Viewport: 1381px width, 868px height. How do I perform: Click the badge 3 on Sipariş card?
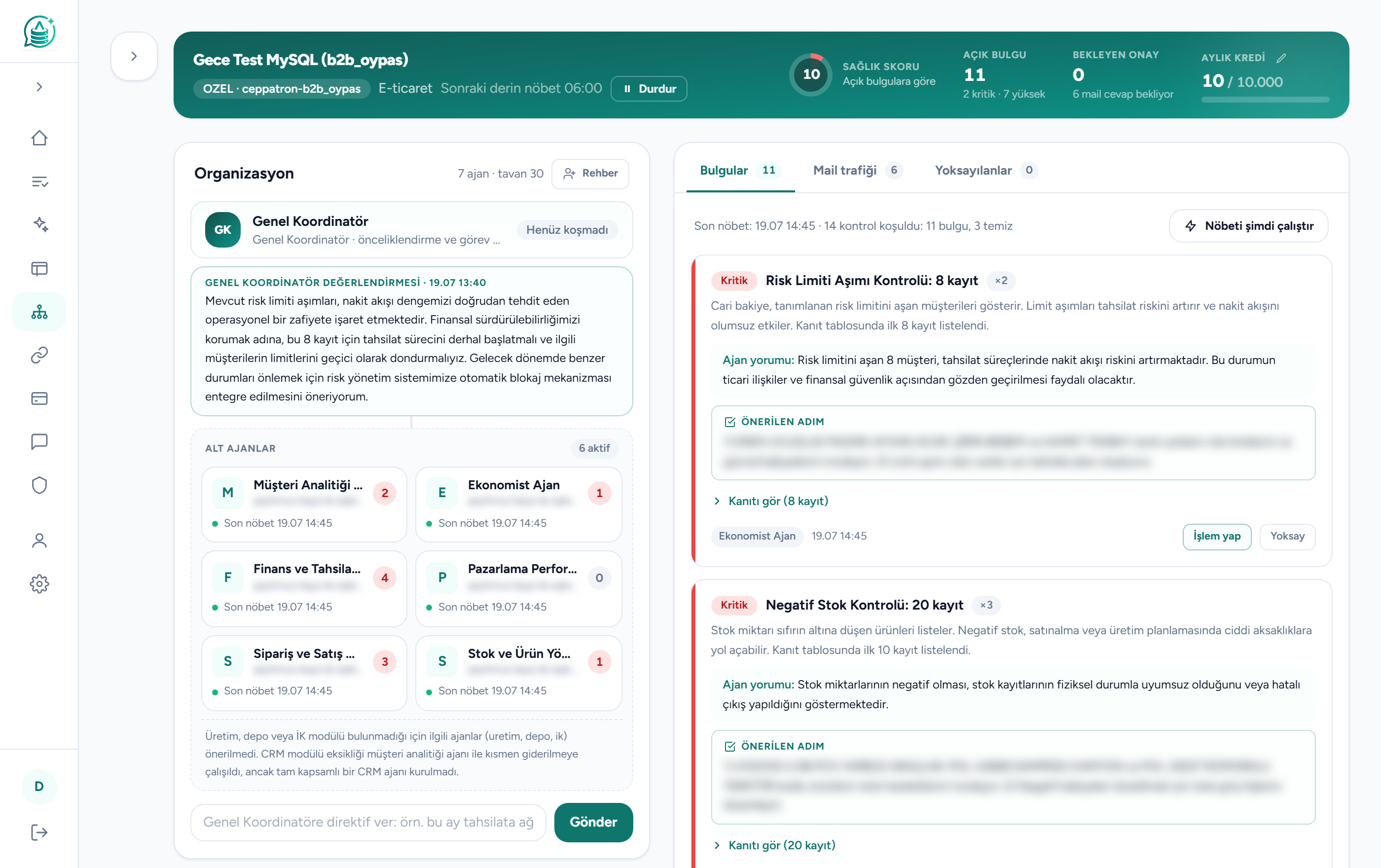[x=385, y=662]
